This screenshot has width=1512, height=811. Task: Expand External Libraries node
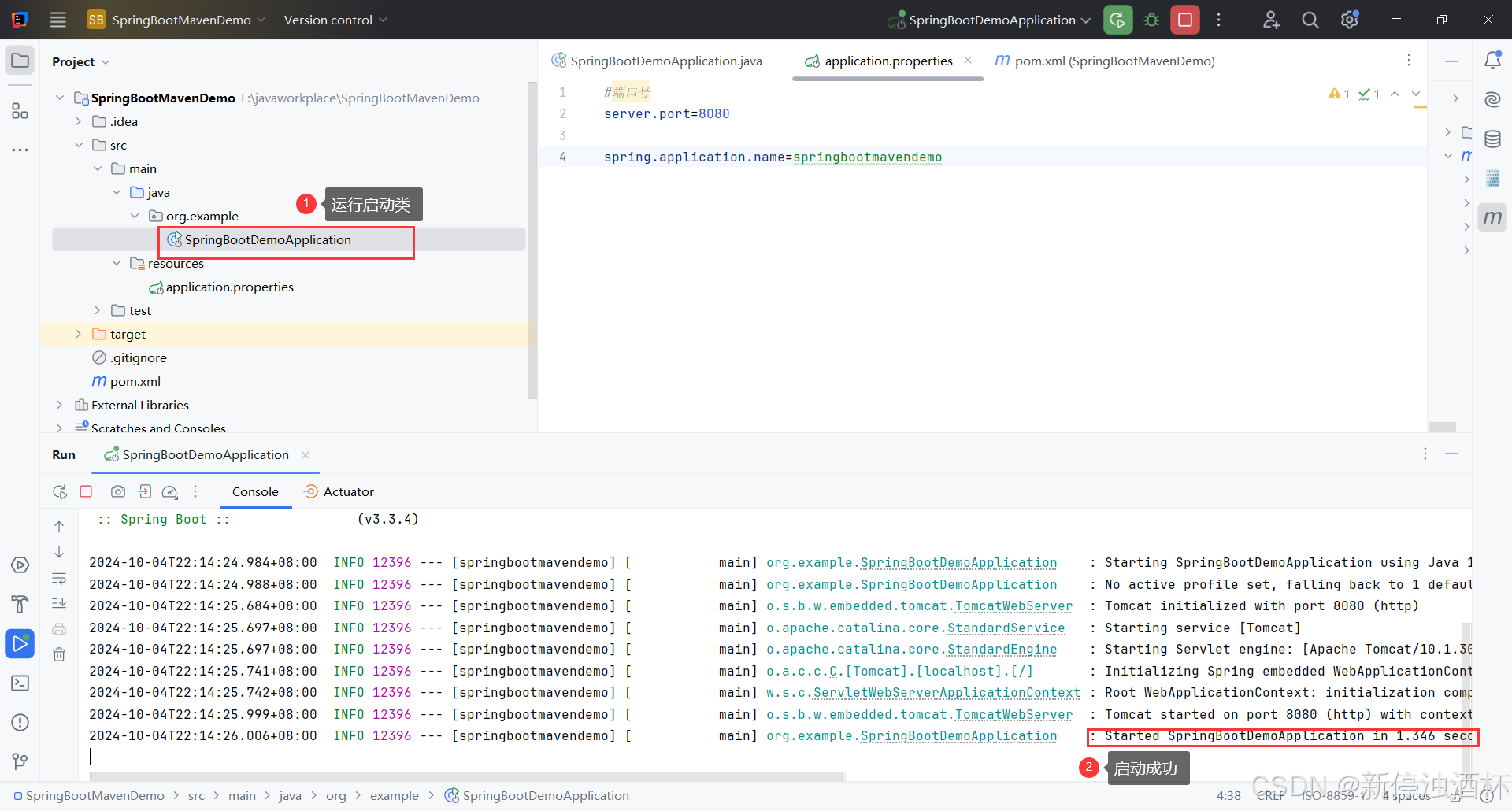59,405
